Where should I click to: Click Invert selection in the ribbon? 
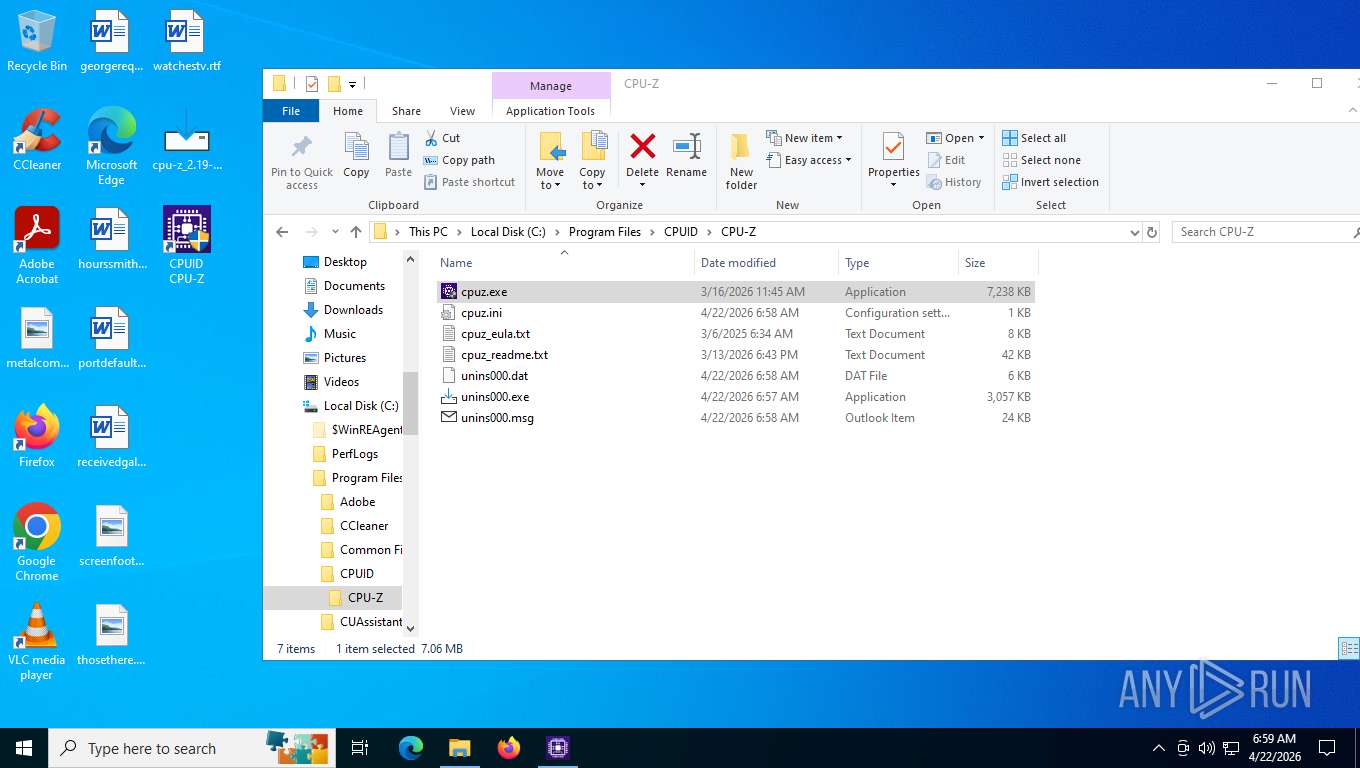click(x=1051, y=182)
